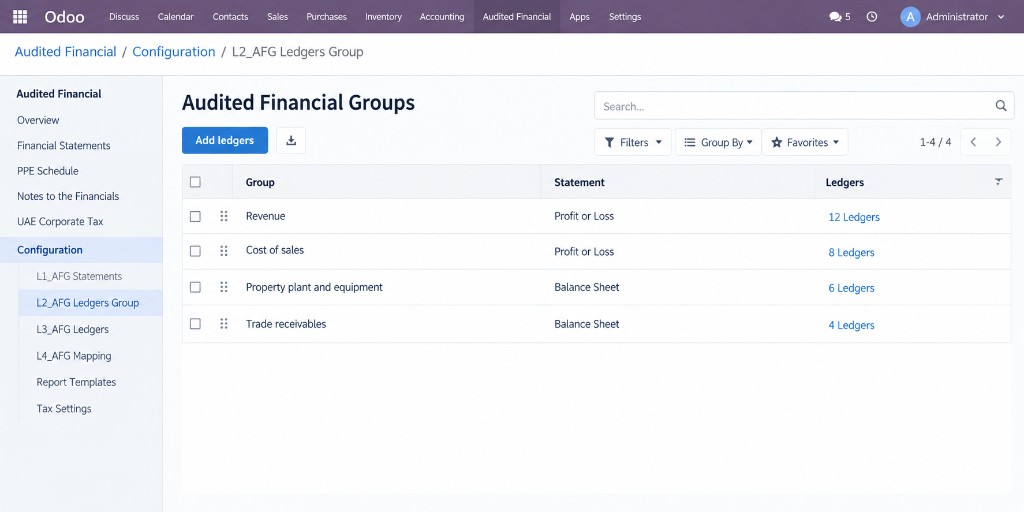
Task: Open the apps grid menu icon
Action: (20, 16)
